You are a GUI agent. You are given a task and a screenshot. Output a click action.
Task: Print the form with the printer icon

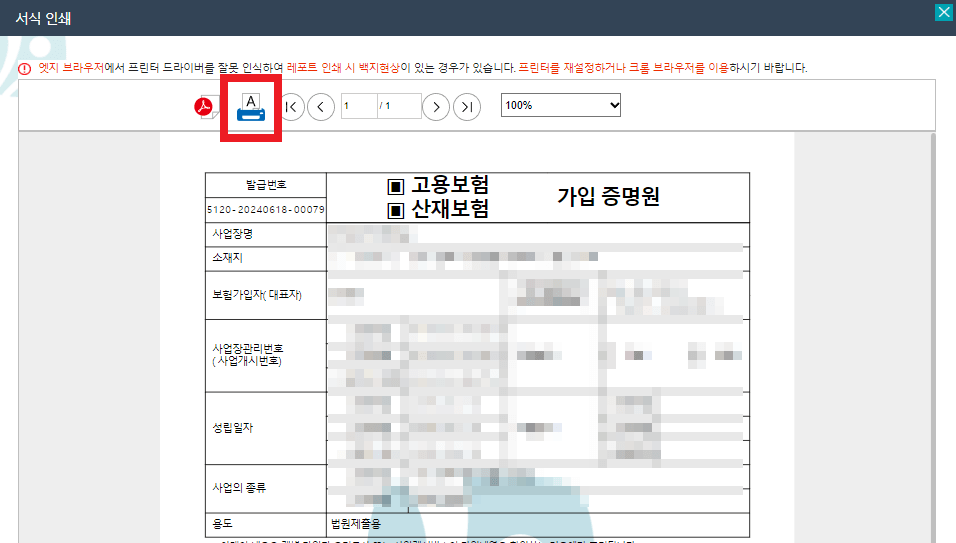click(251, 107)
